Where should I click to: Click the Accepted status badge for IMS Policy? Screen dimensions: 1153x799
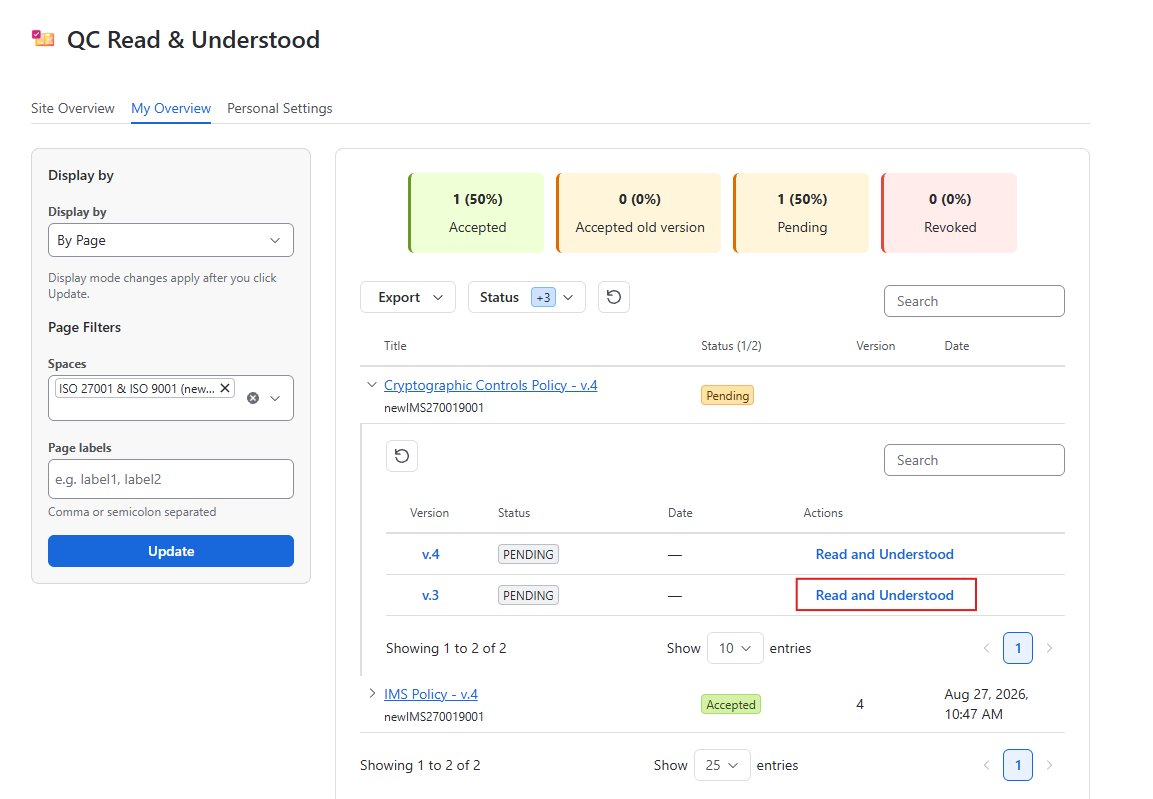(731, 704)
